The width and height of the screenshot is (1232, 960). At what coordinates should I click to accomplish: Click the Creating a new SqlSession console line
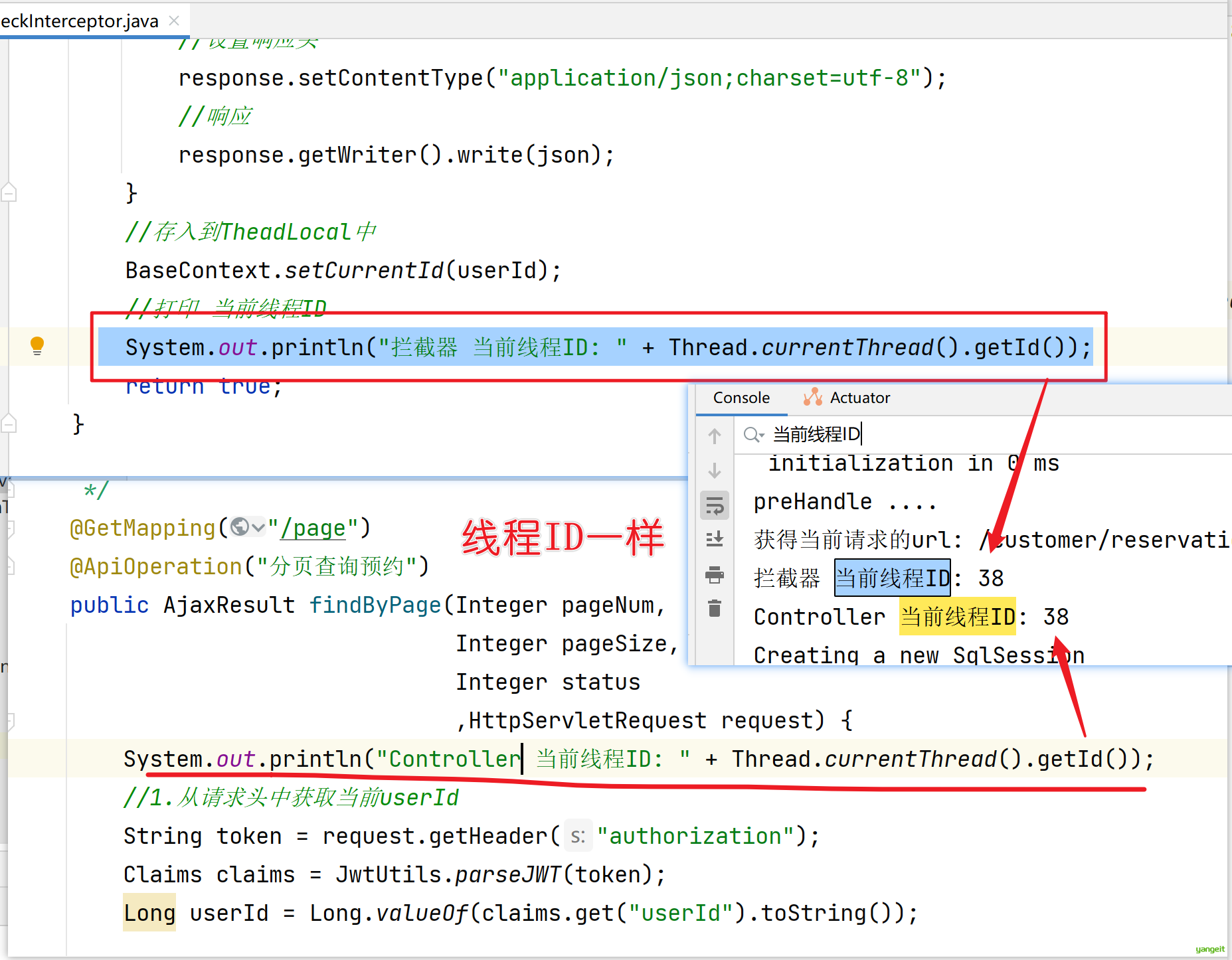point(919,655)
